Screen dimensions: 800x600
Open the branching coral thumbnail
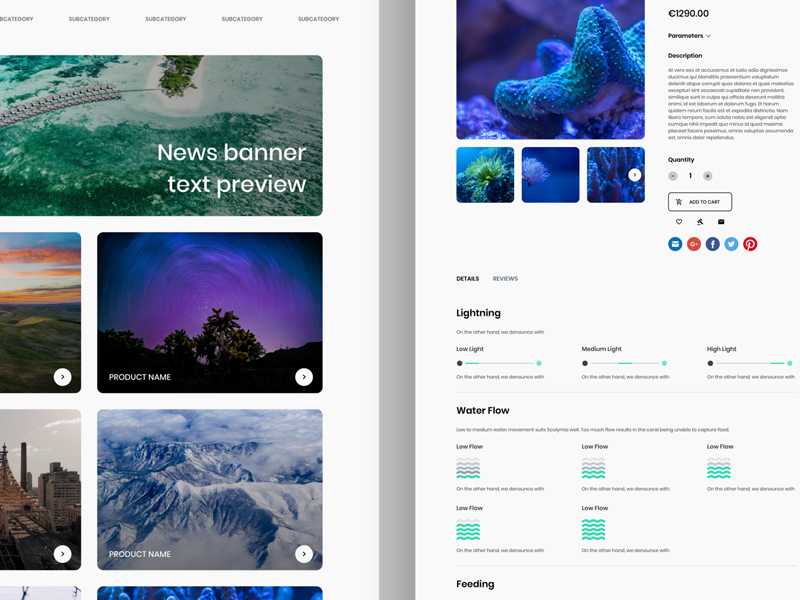coord(616,175)
